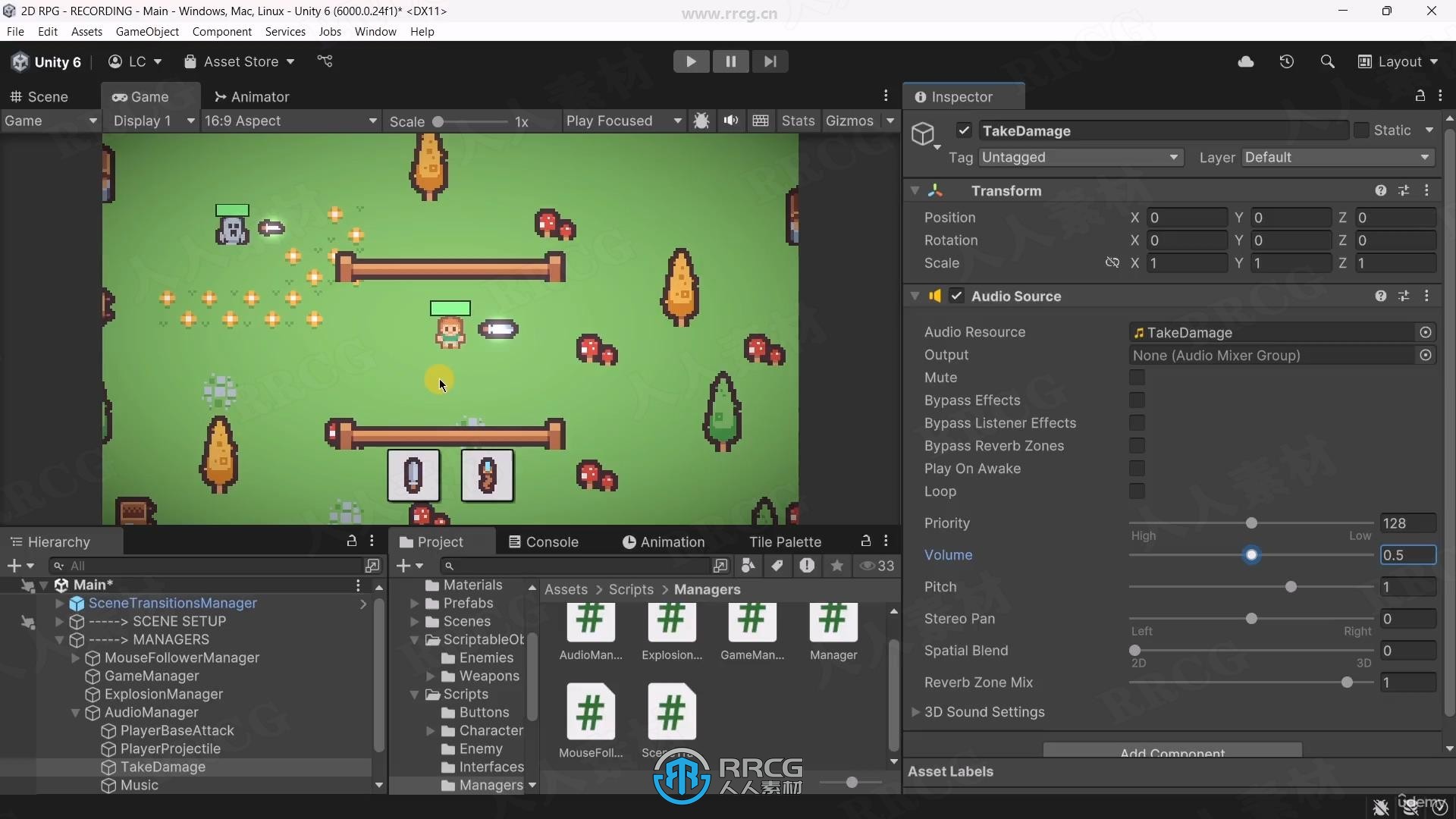The image size is (1456, 819).
Task: Open the GameObject menu
Action: 147,32
